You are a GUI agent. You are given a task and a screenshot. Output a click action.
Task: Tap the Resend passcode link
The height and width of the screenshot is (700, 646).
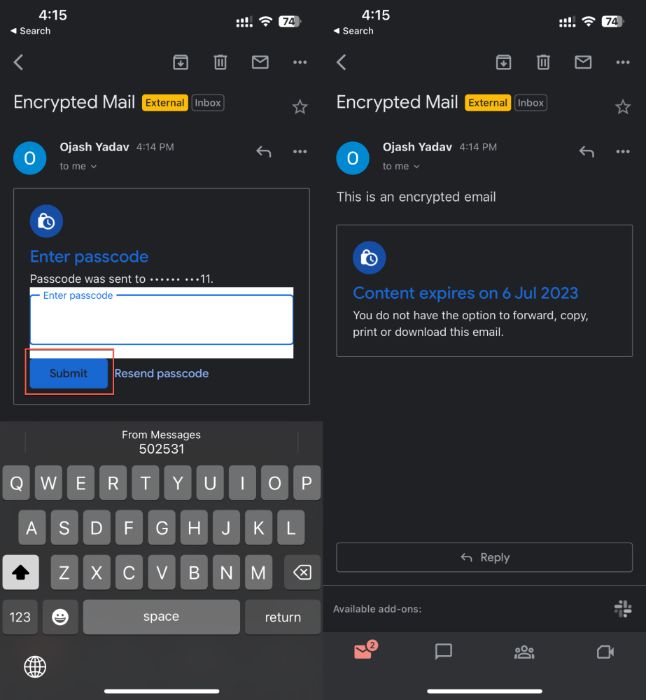tap(162, 373)
